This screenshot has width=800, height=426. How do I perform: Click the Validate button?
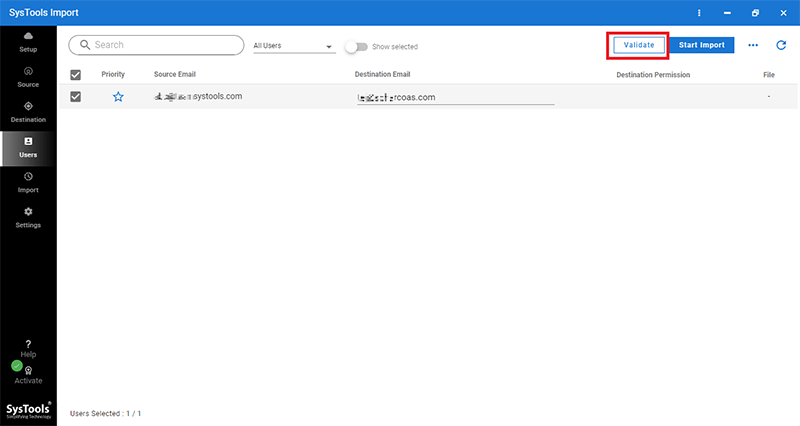coord(639,45)
